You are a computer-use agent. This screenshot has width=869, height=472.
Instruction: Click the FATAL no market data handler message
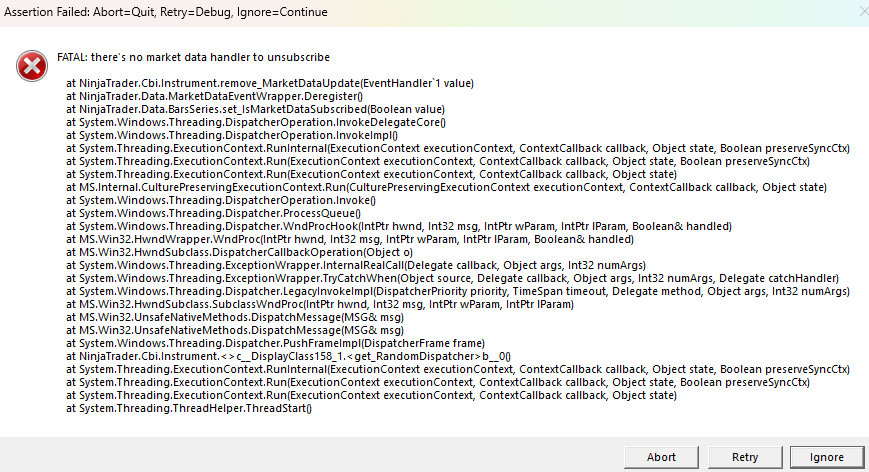194,57
